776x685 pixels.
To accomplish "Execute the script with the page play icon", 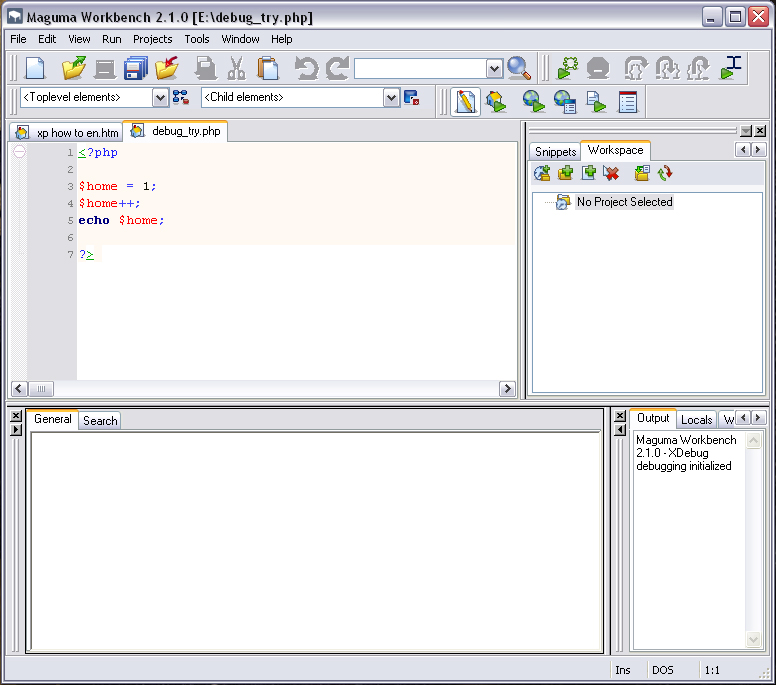I will click(x=596, y=102).
